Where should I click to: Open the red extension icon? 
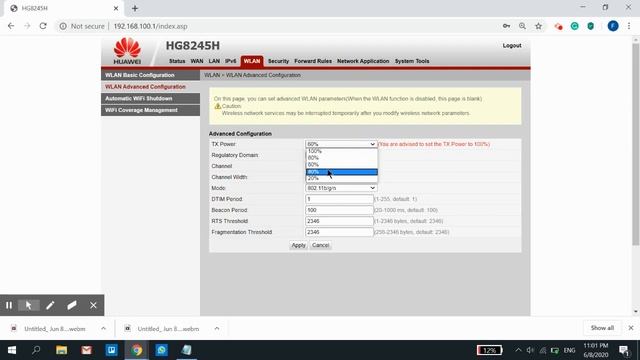point(558,26)
